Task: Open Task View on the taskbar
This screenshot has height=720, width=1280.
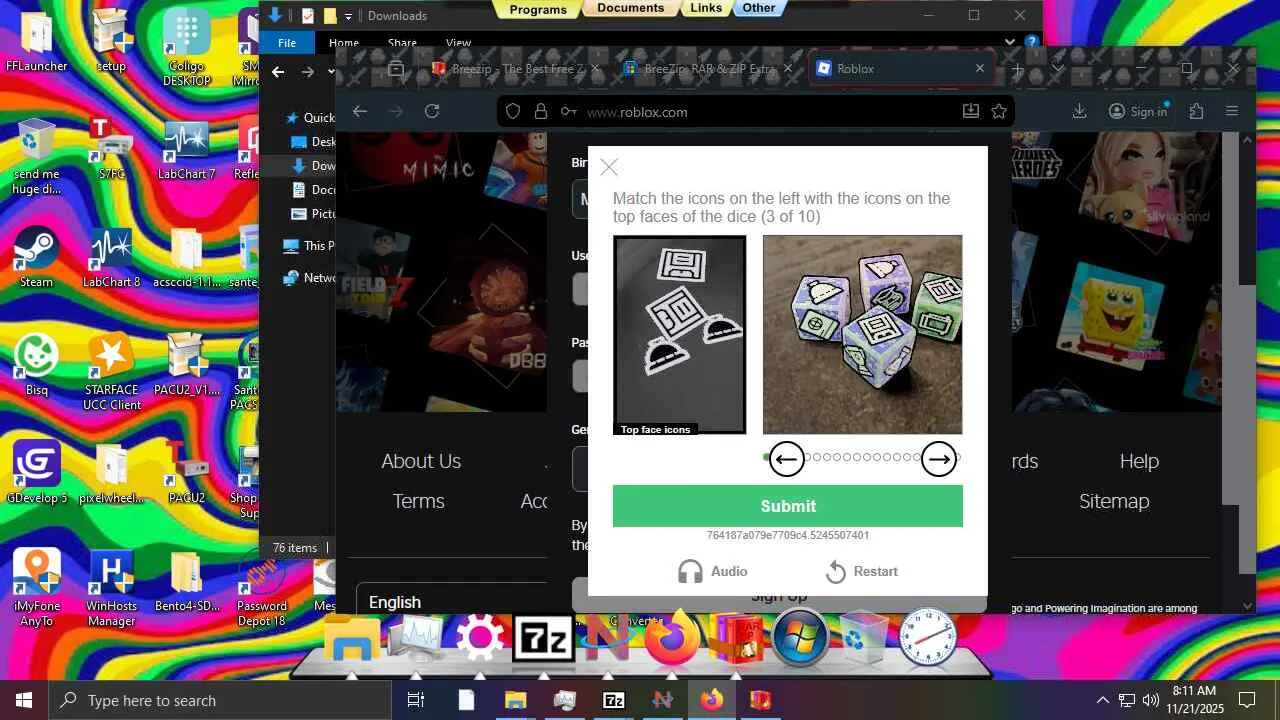Action: (x=416, y=700)
